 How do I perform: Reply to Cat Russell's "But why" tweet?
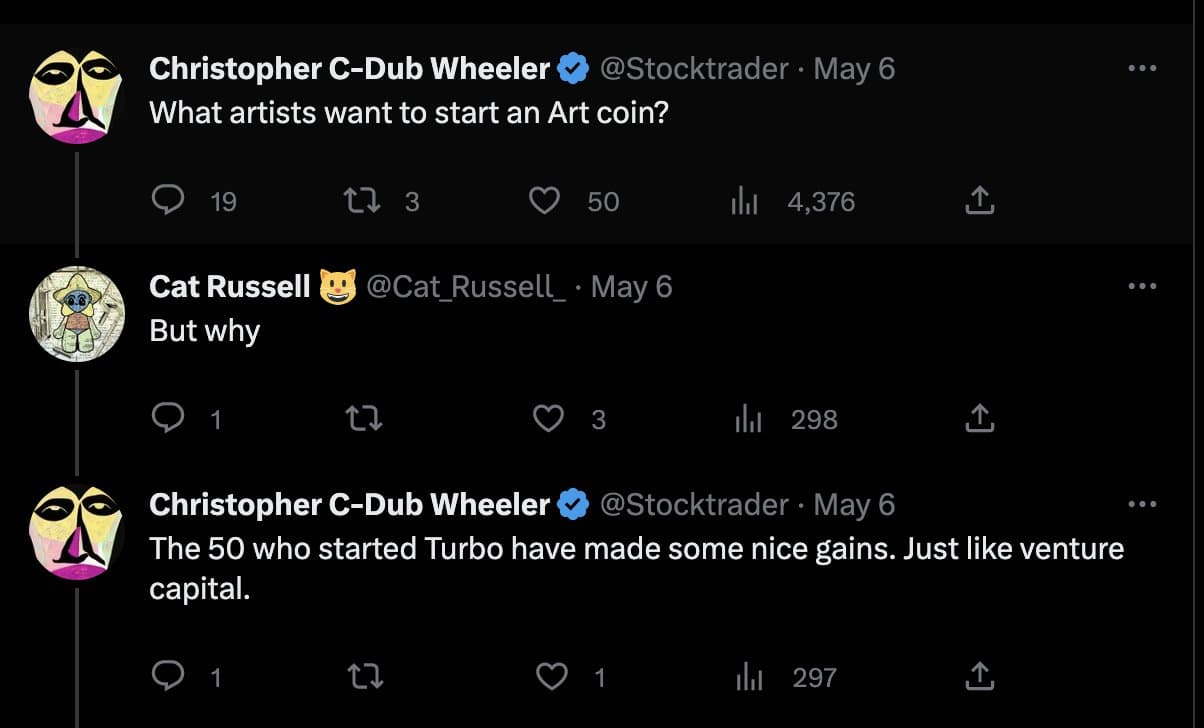(x=165, y=419)
